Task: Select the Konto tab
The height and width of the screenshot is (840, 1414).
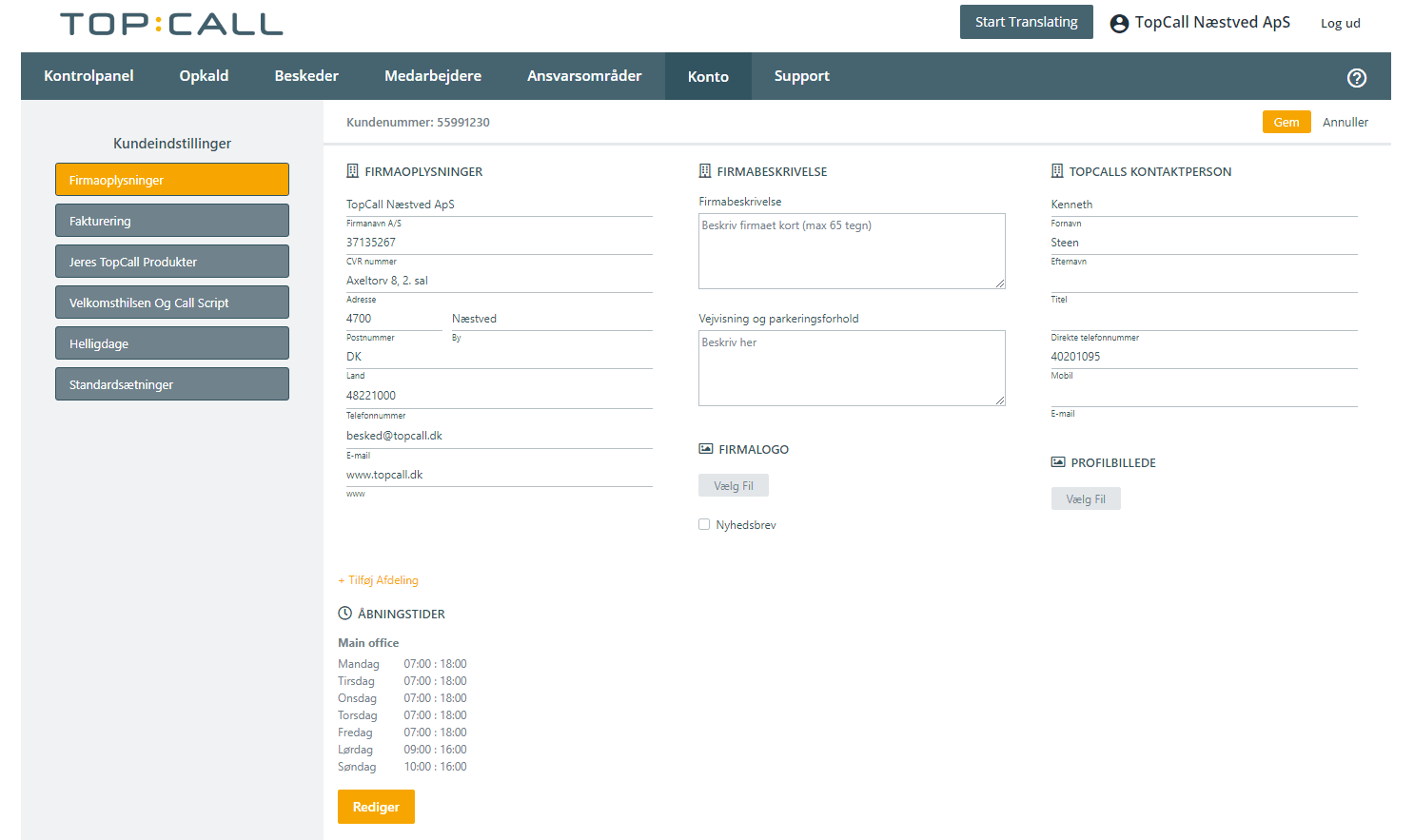Action: click(x=708, y=76)
